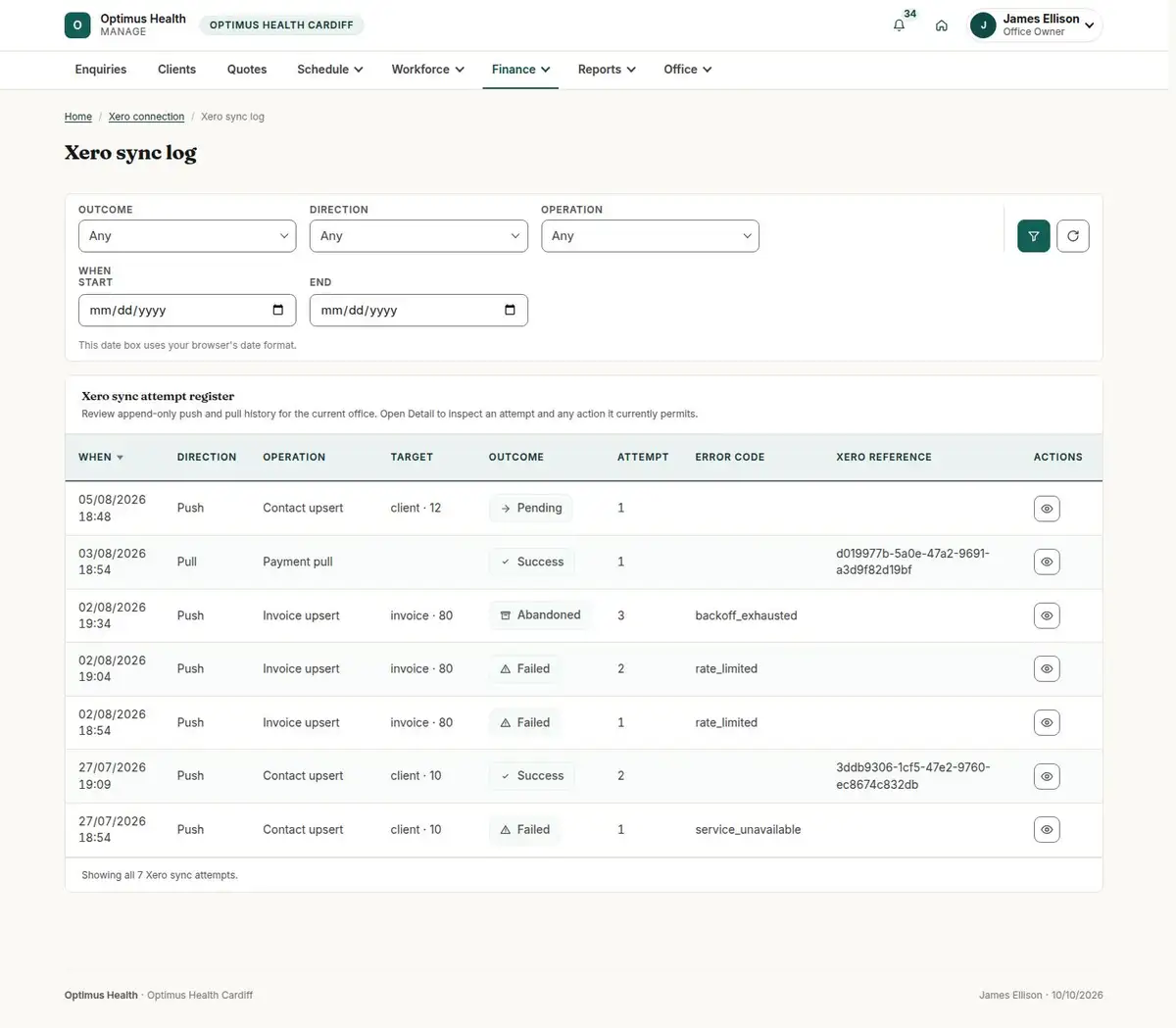View detail of 02/08/2026 18:54 failed attempt

pos(1047,722)
